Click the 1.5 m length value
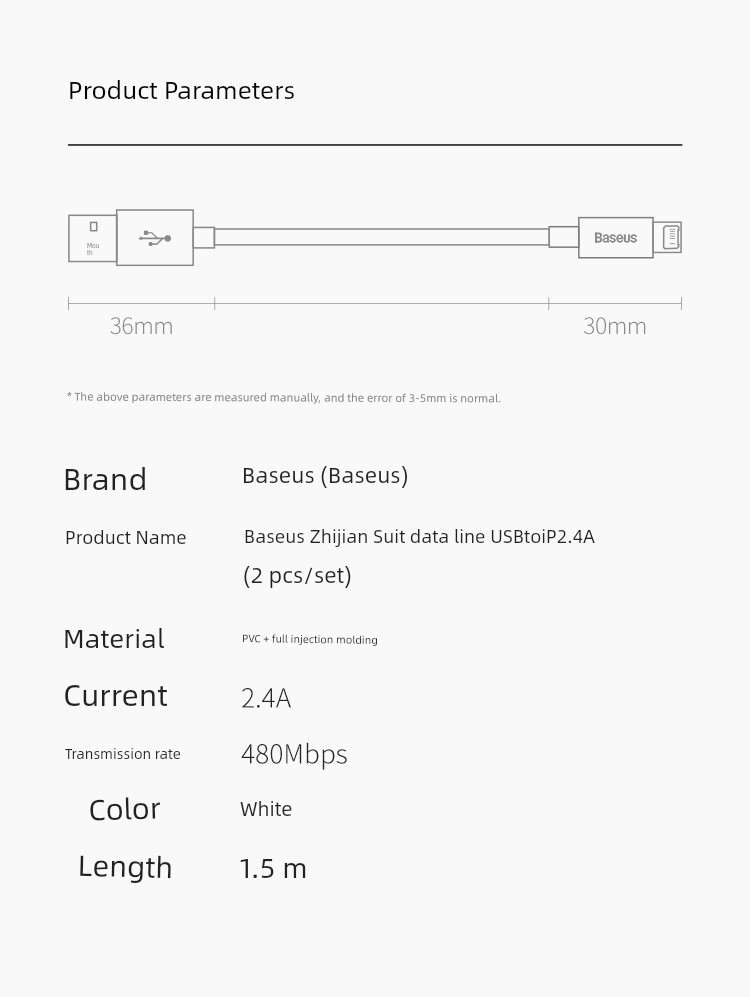The height and width of the screenshot is (997, 750). [x=273, y=869]
